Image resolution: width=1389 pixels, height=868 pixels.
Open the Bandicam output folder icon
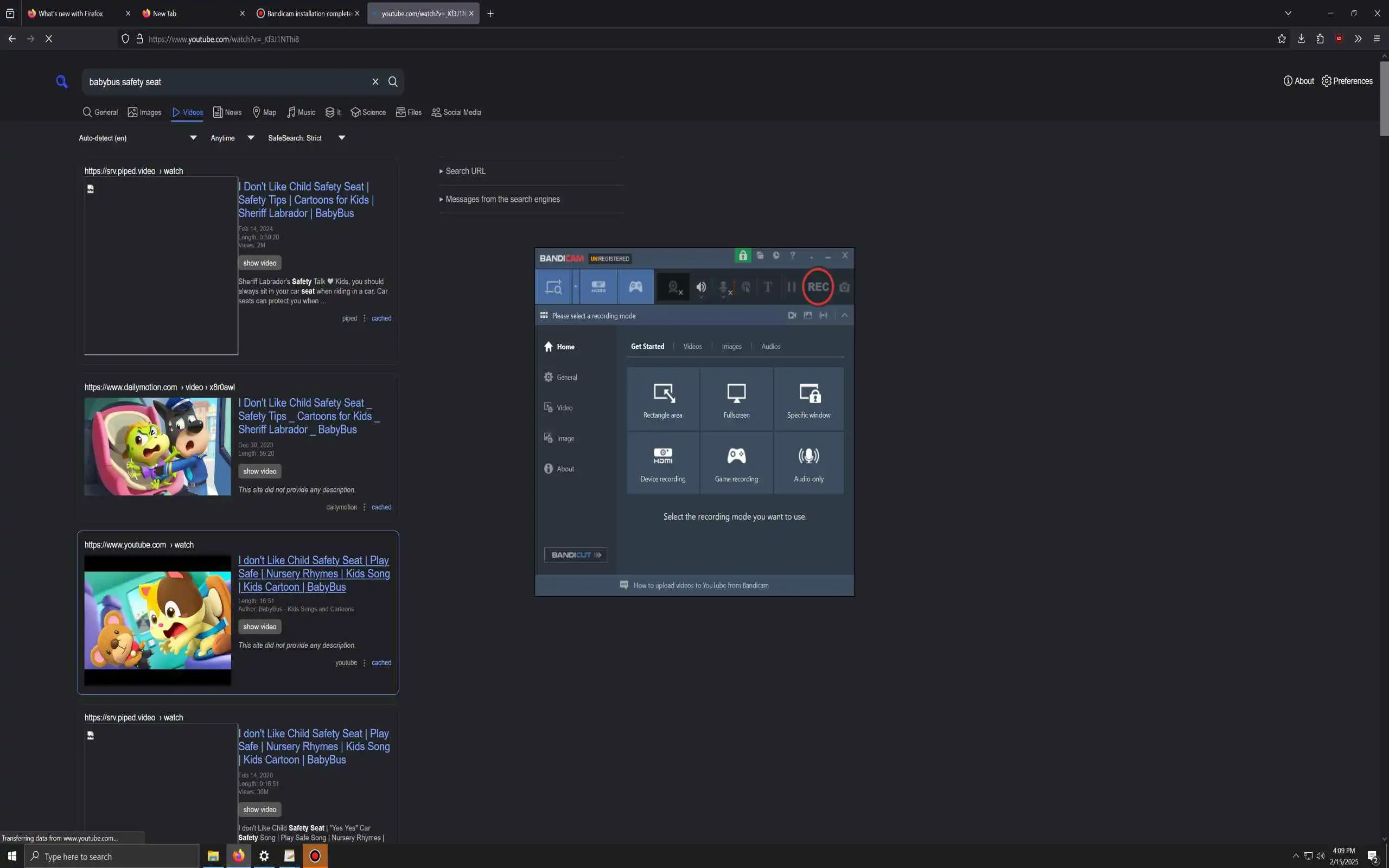click(760, 256)
